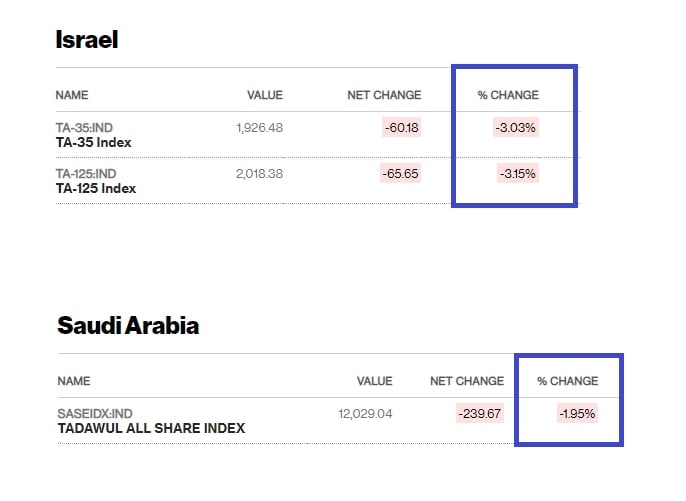Click the -1.95% change badge
The height and width of the screenshot is (501, 686).
pos(576,414)
